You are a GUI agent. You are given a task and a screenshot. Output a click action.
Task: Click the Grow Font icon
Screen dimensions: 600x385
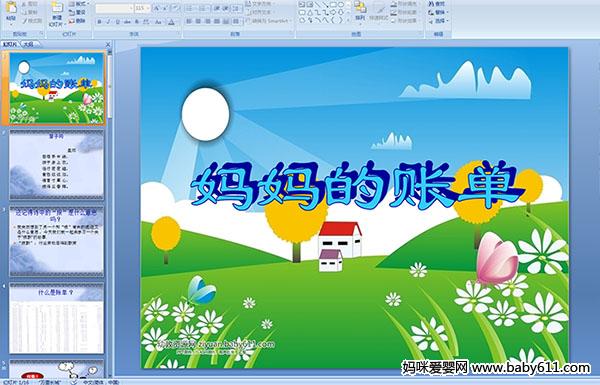coord(156,8)
